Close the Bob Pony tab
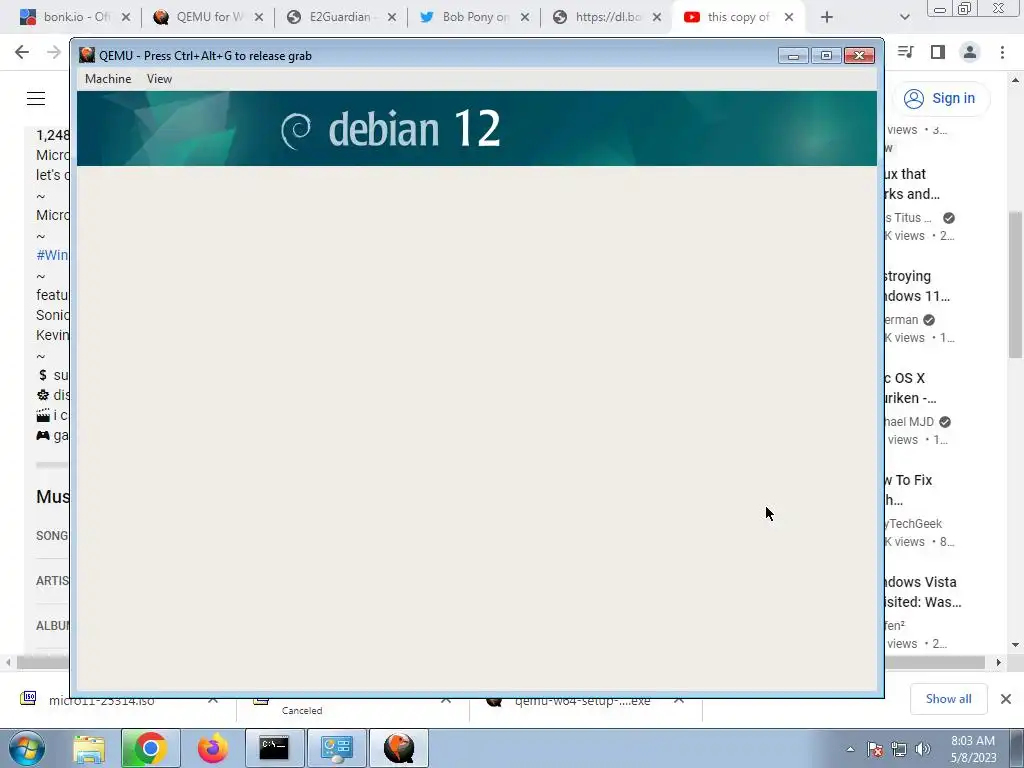The height and width of the screenshot is (768, 1024). pos(524,18)
